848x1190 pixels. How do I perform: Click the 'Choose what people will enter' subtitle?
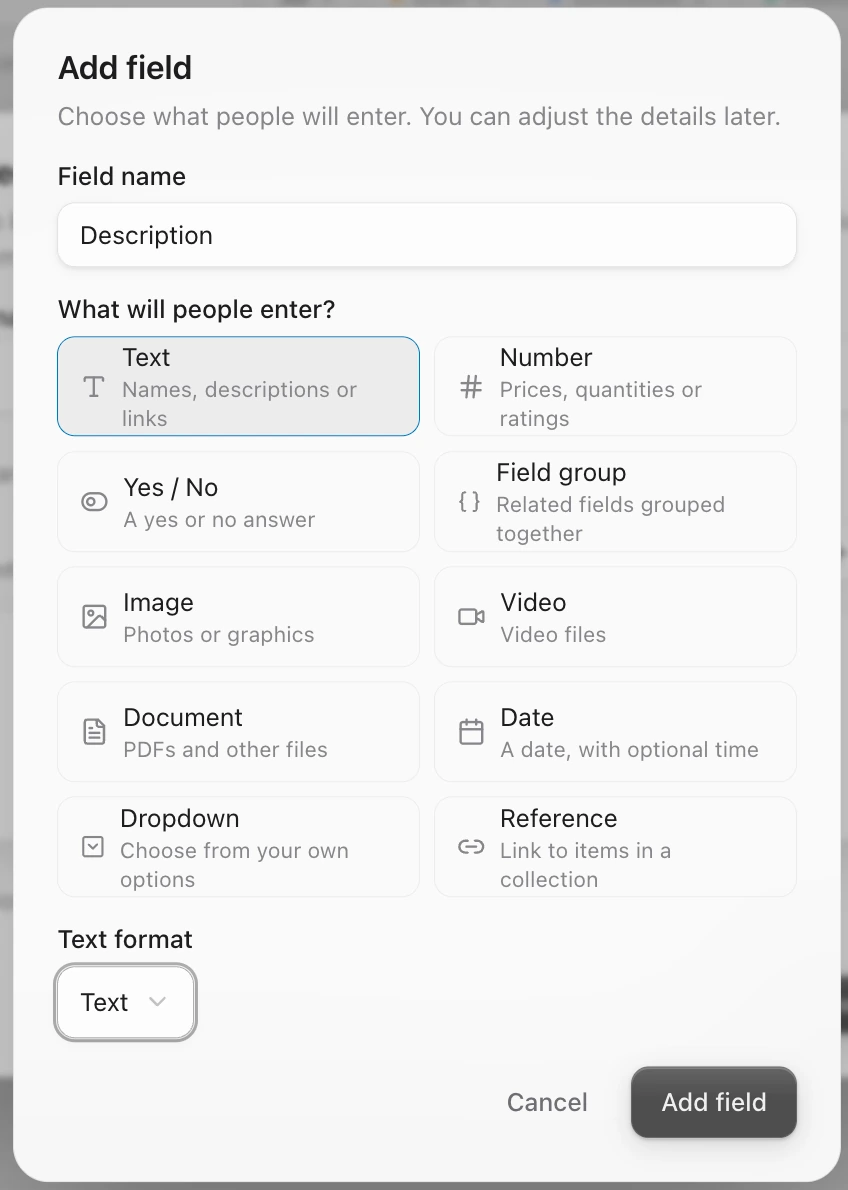(x=419, y=116)
